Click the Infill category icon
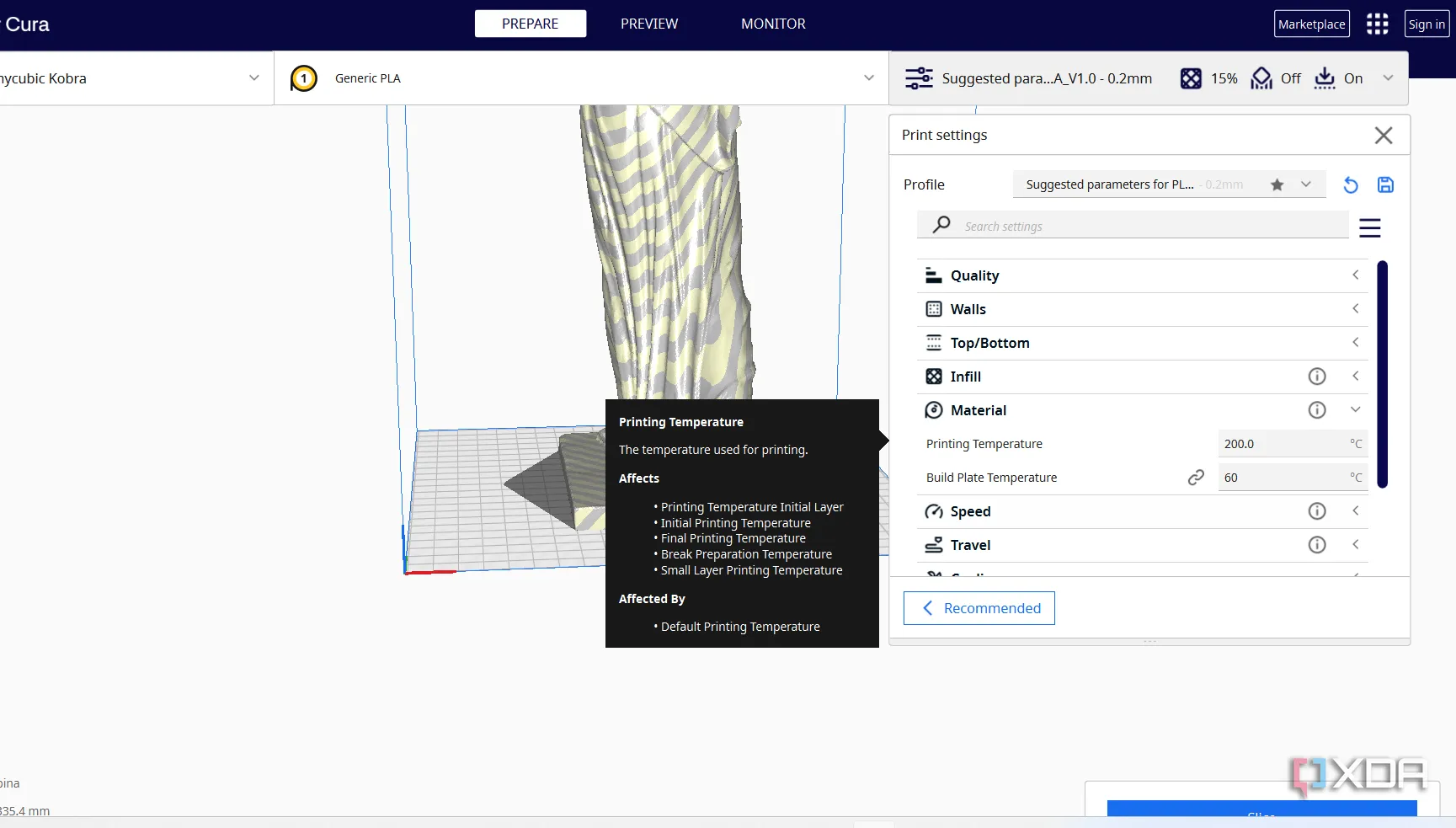 (934, 377)
